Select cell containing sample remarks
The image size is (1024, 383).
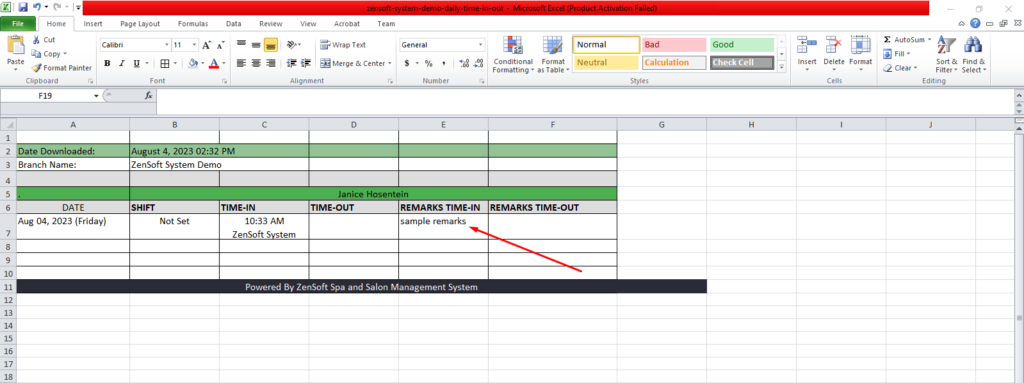pos(443,227)
